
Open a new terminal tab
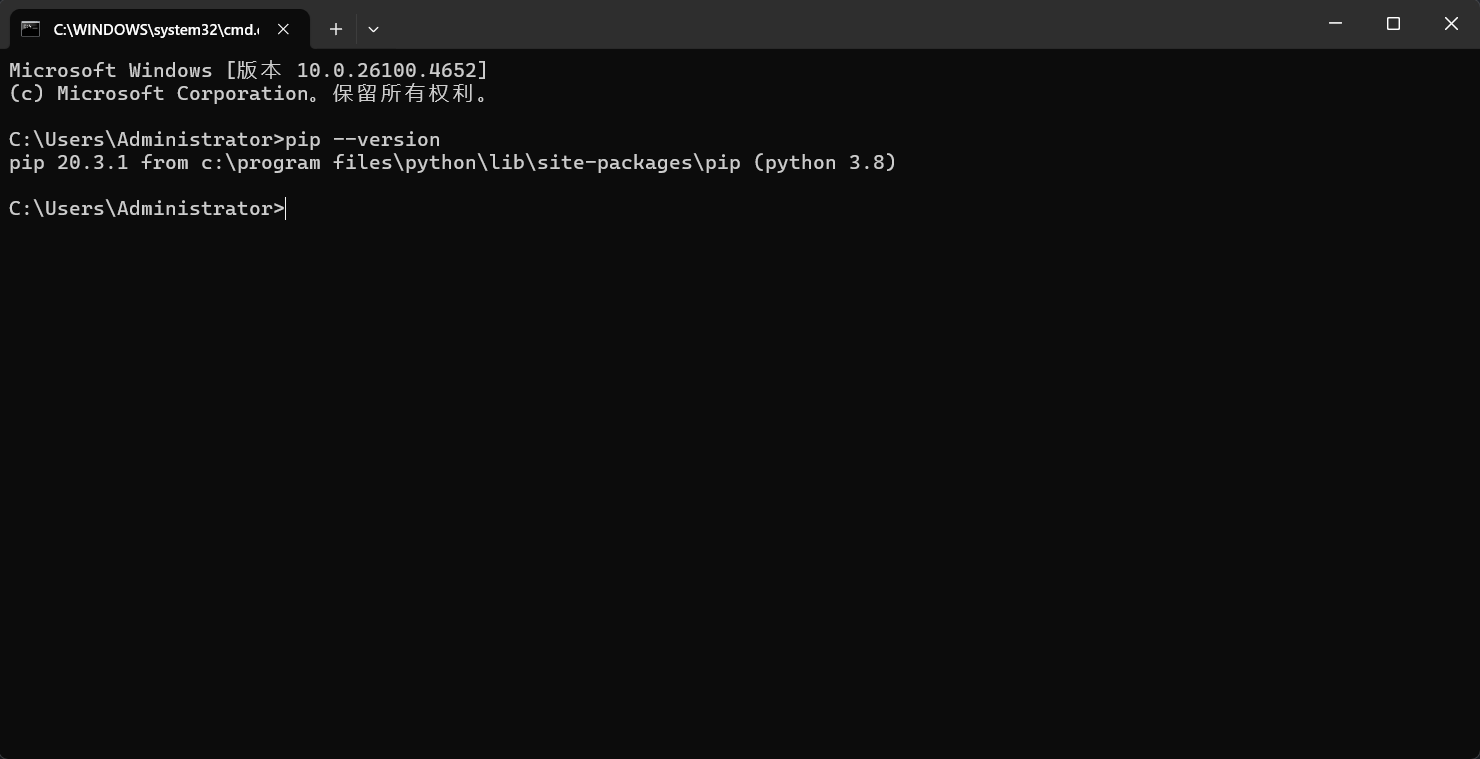(336, 29)
